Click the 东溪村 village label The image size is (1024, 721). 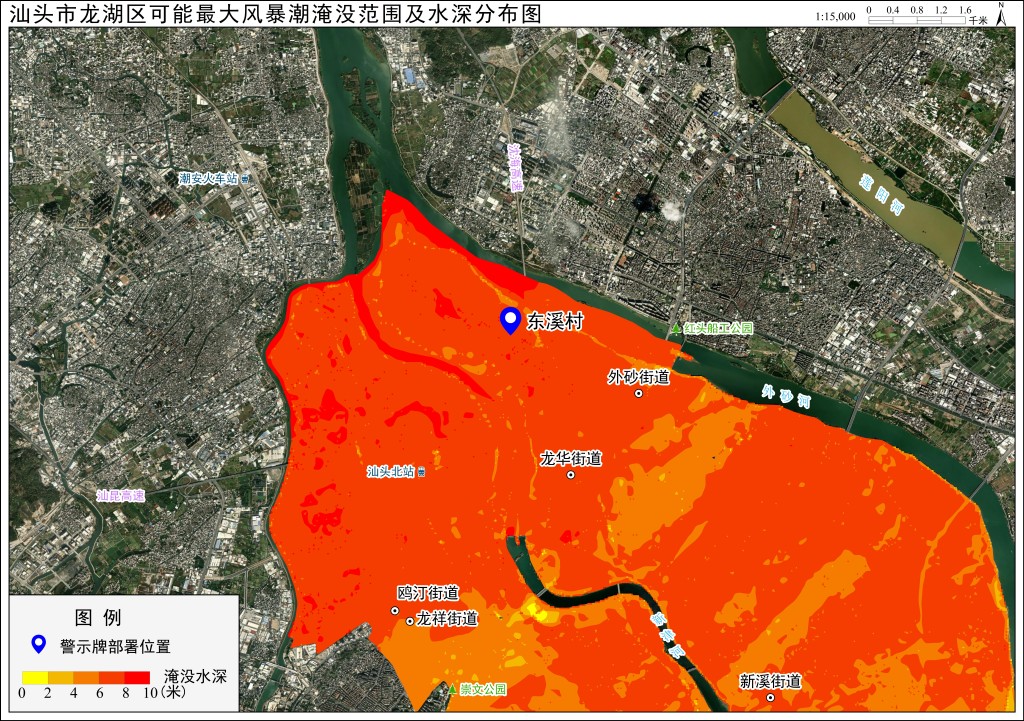tap(555, 321)
